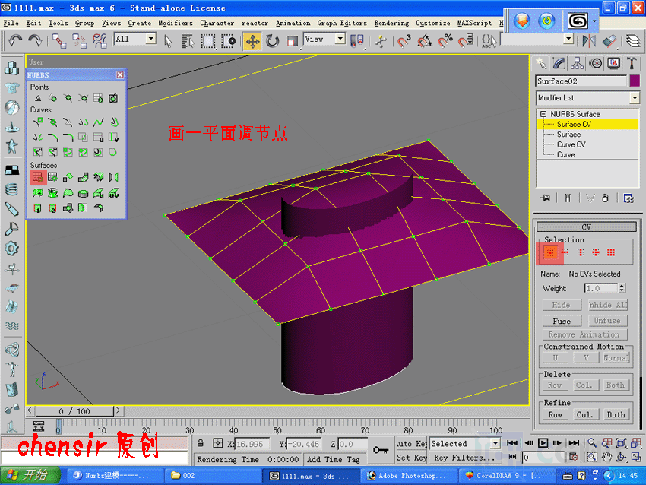646x485 pixels.
Task: Open the Rendering menu
Action: (x=391, y=23)
